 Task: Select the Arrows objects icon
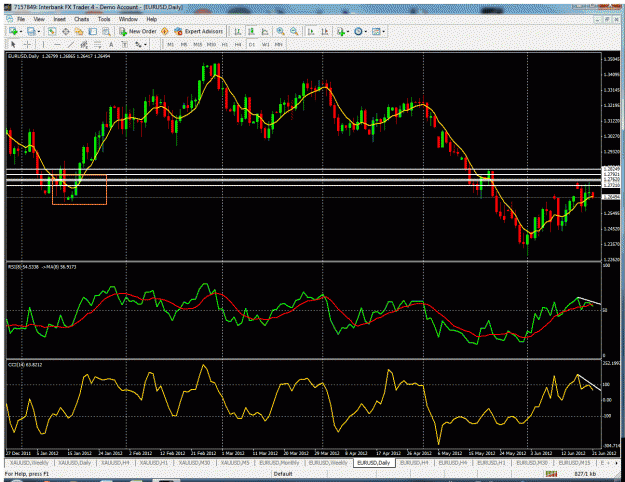(x=138, y=44)
